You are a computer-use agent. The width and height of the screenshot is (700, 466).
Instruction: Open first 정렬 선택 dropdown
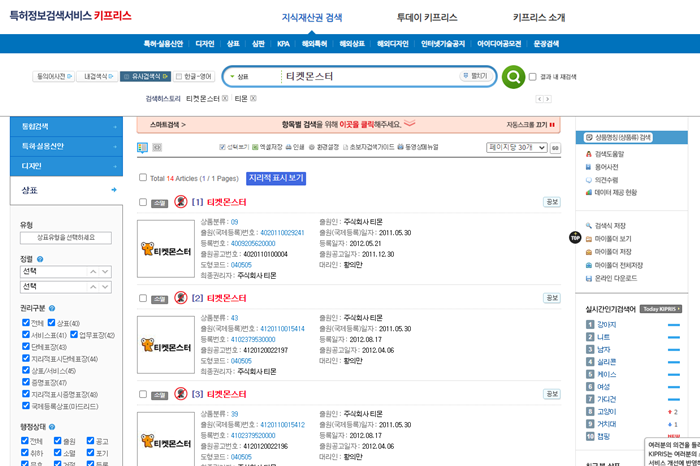(x=66, y=271)
